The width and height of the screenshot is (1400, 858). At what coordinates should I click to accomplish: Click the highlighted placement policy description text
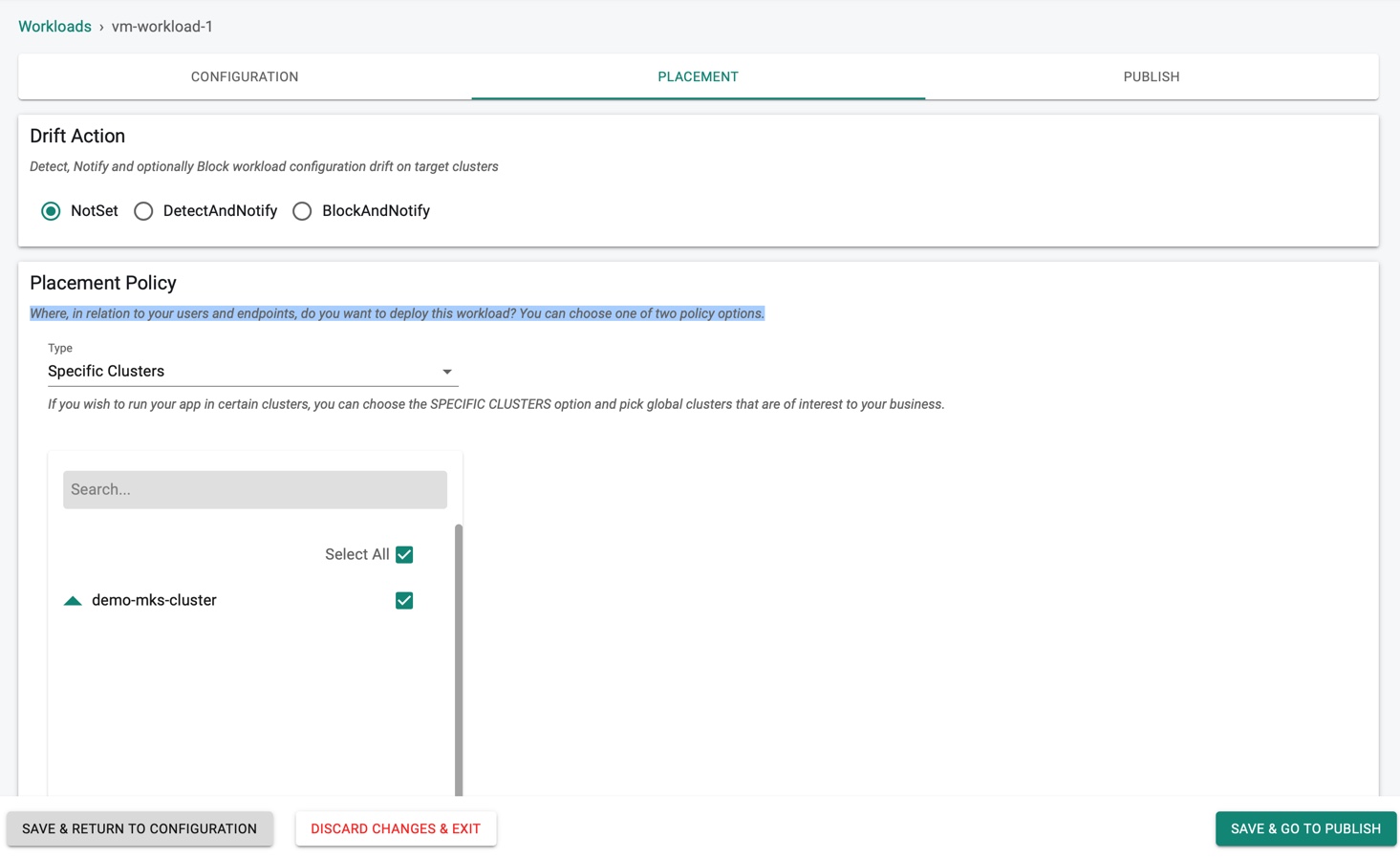[x=398, y=313]
